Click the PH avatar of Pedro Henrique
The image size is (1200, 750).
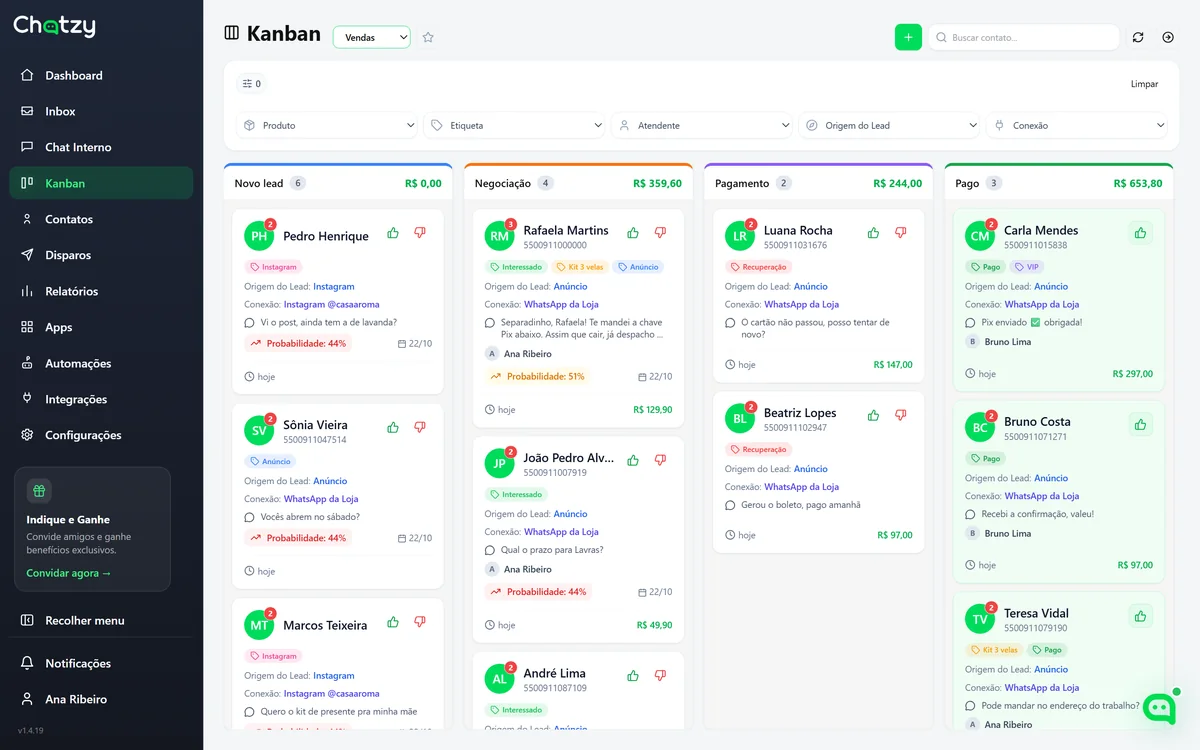[x=259, y=236]
